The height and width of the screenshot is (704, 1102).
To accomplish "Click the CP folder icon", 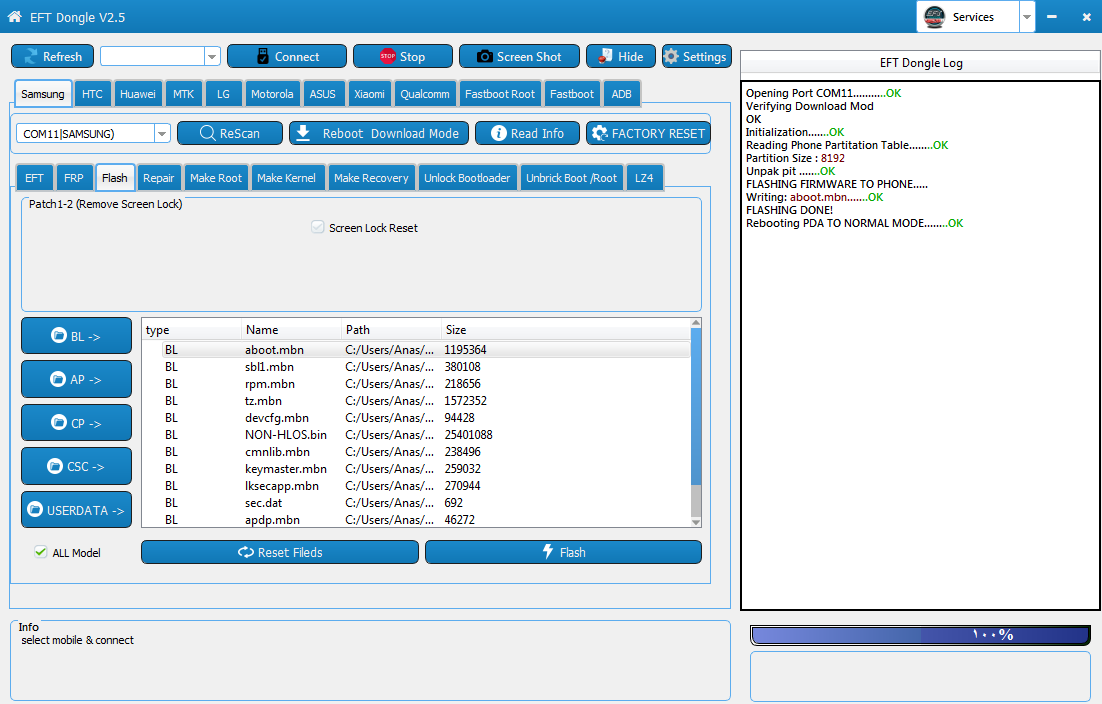I will click(x=59, y=422).
